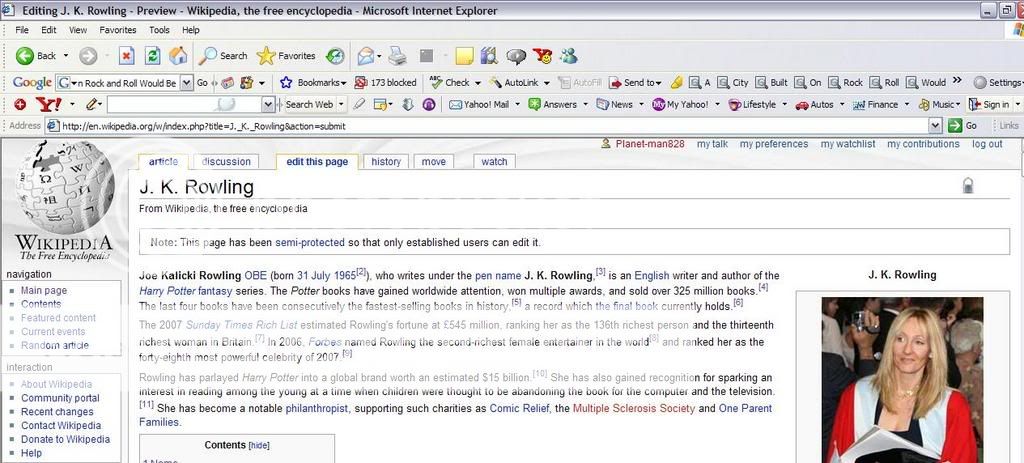Open Yahoo! Mail from the toolbar
The height and width of the screenshot is (463, 1024).
[x=479, y=104]
